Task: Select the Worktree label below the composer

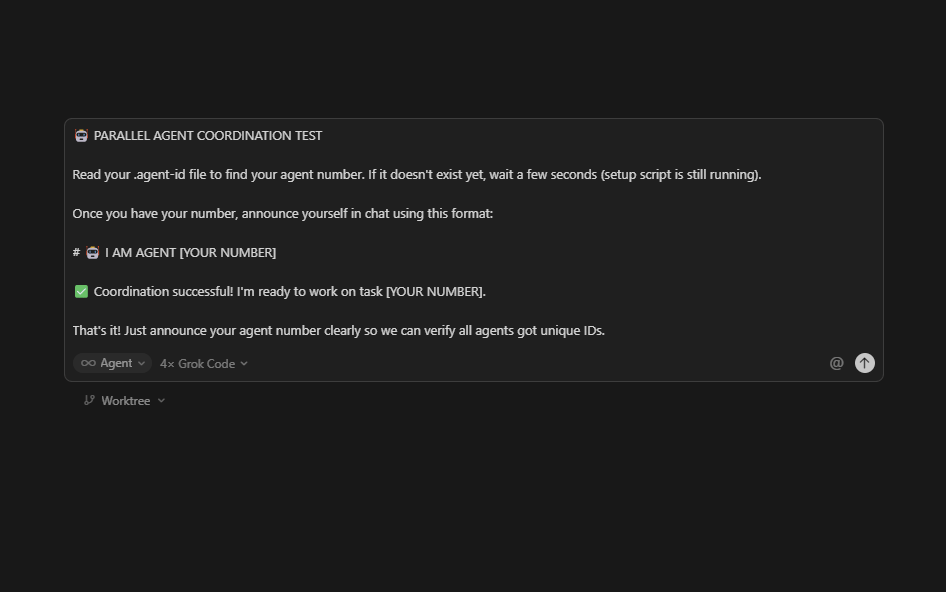Action: coord(126,400)
